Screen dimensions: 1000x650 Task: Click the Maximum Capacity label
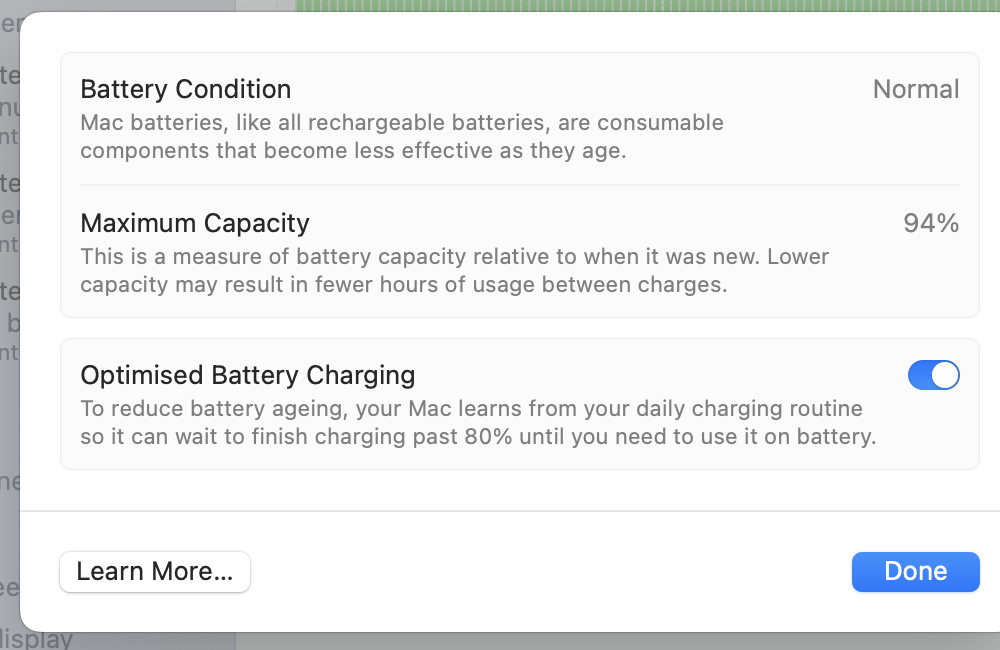click(x=195, y=223)
